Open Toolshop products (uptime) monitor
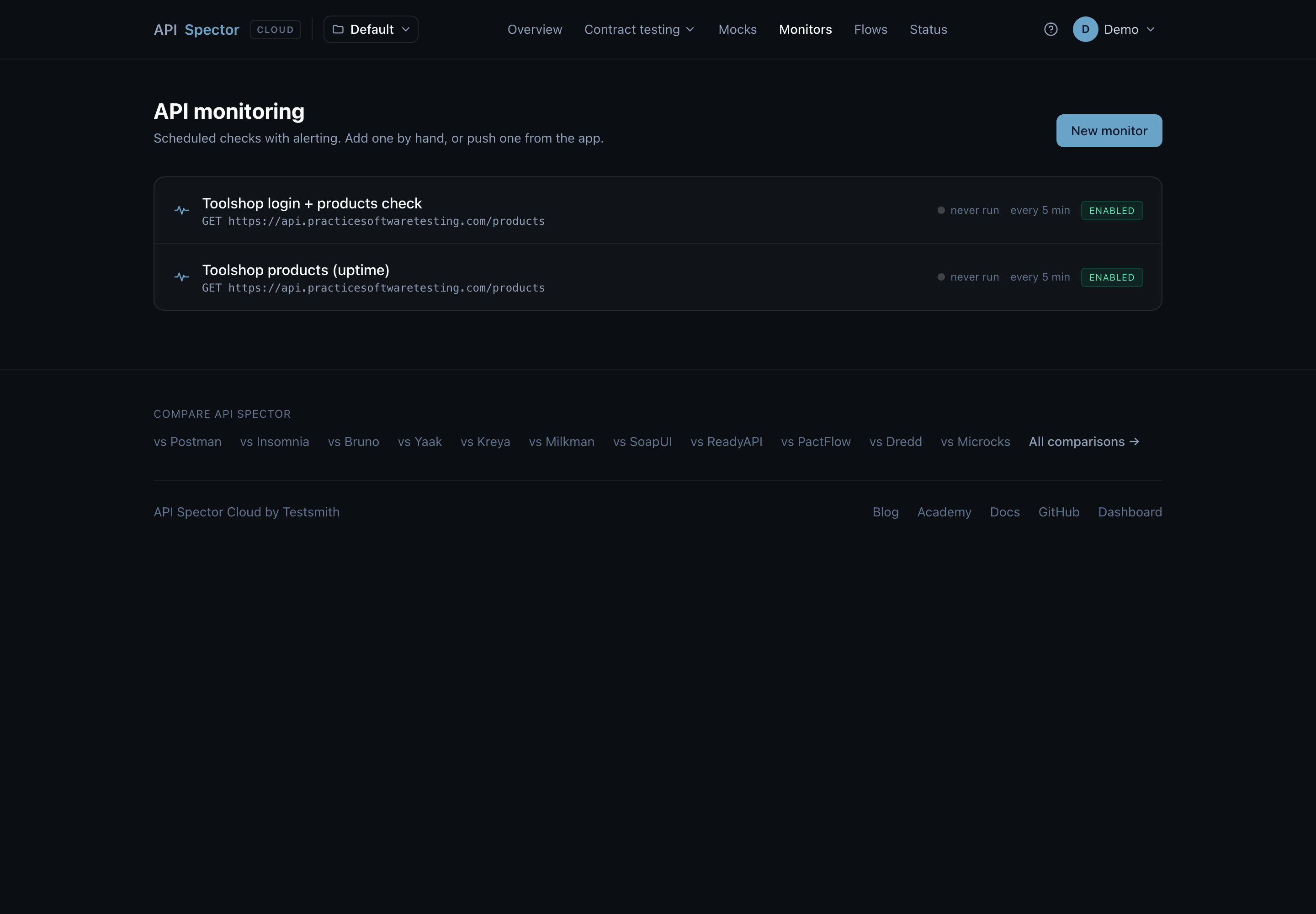This screenshot has height=914, width=1316. 658,277
